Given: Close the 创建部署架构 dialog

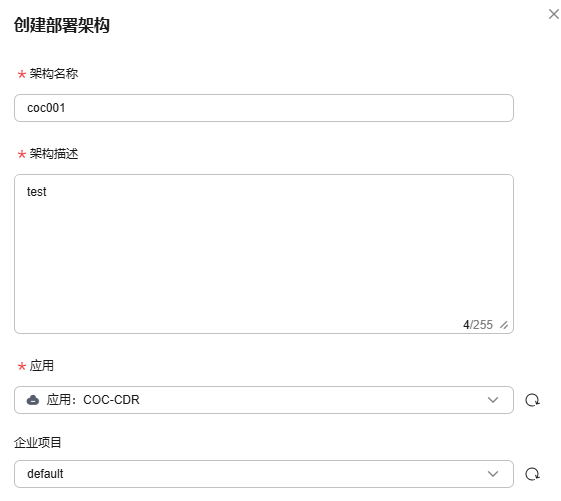Looking at the screenshot, I should [x=553, y=14].
